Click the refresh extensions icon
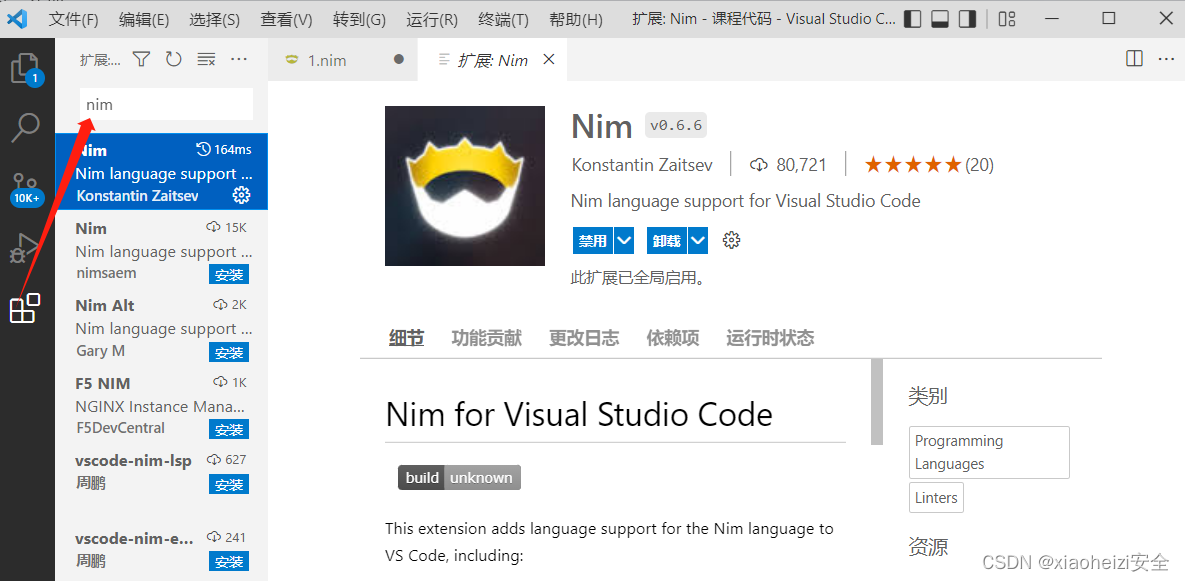Image resolution: width=1185 pixels, height=581 pixels. tap(174, 60)
